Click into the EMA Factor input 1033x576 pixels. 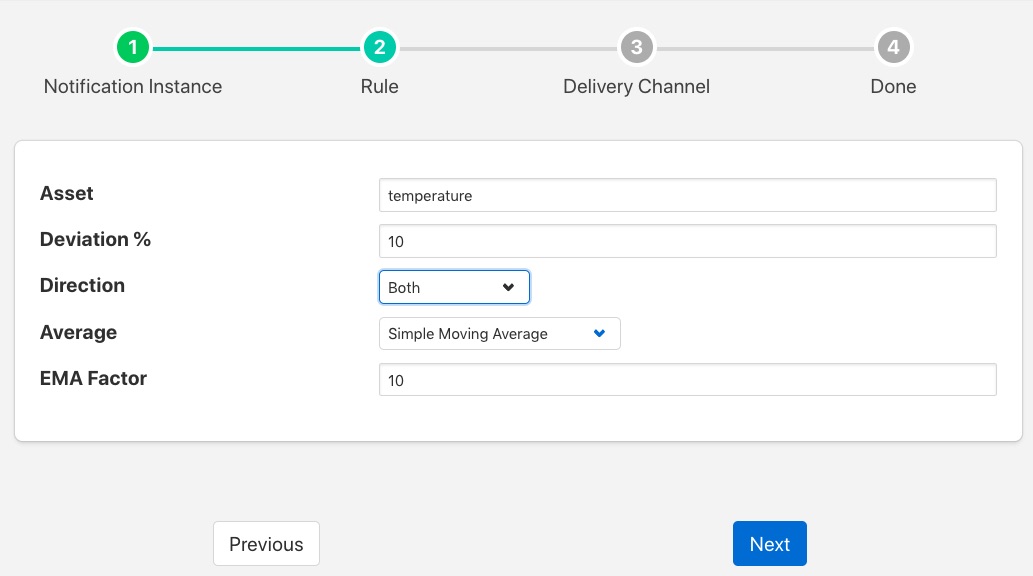687,380
